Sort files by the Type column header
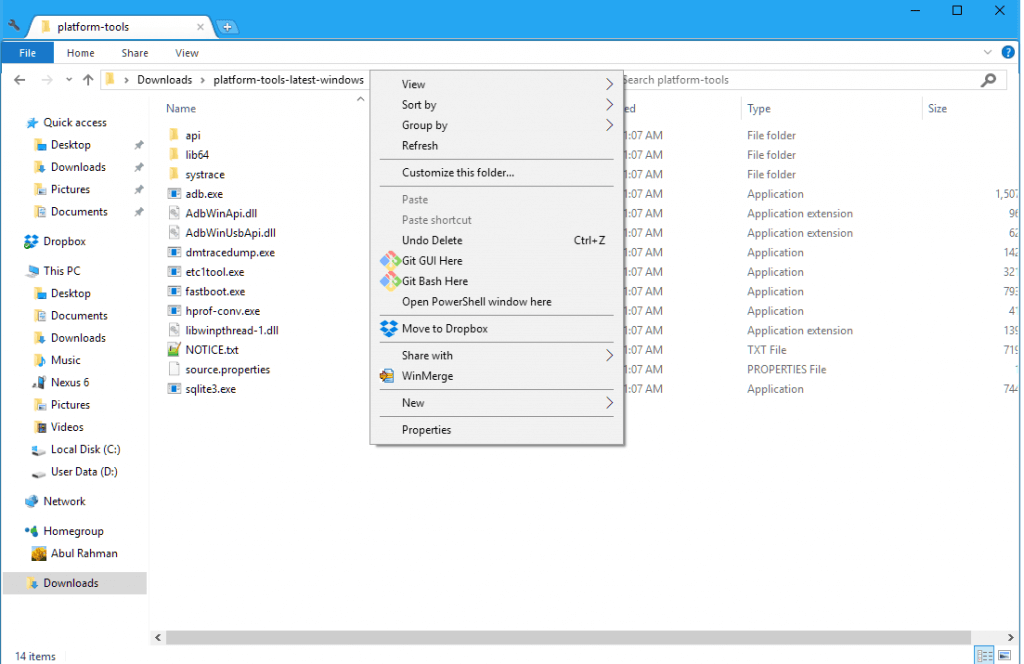Viewport: 1024px width, 664px height. point(759,108)
